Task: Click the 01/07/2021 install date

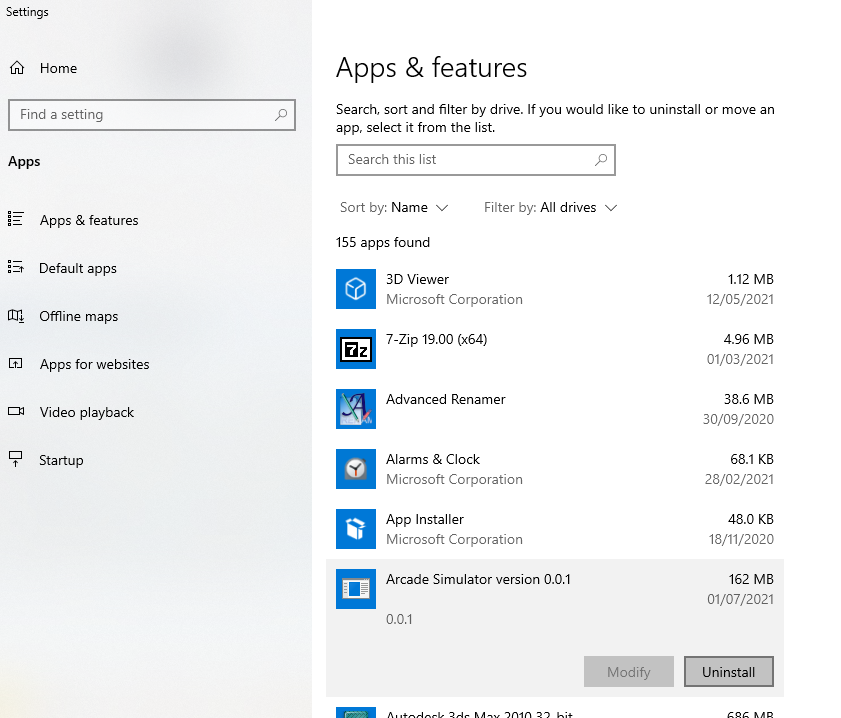Action: [740, 599]
